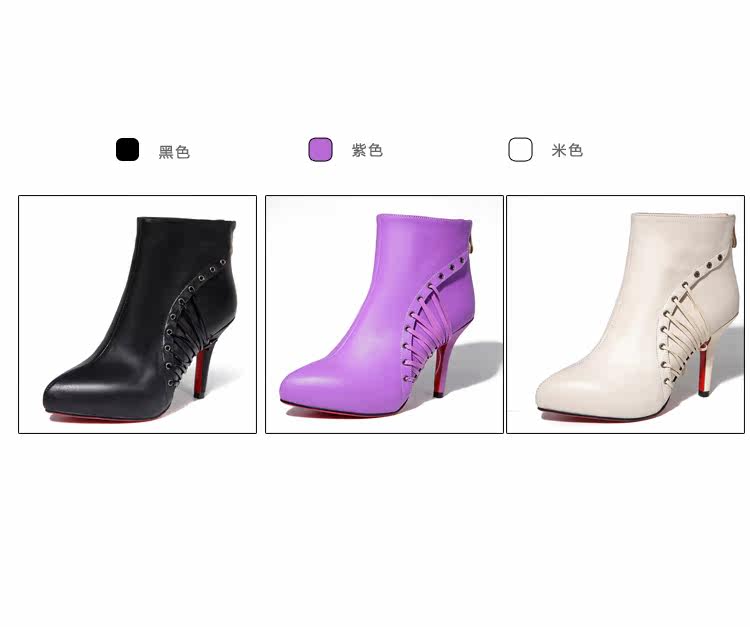Click the 米色 label text
Screen dimensions: 750x627
pyautogui.click(x=567, y=150)
